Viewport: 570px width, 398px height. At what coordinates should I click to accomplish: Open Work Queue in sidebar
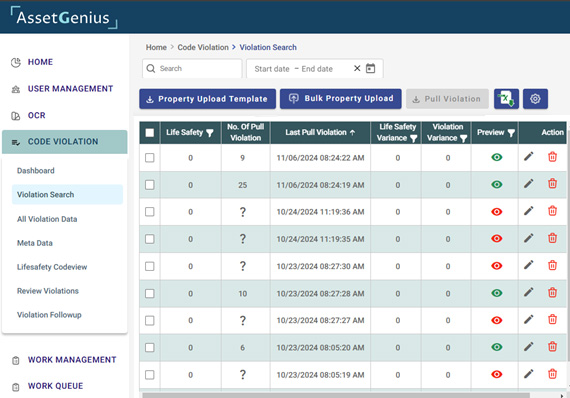tap(55, 386)
